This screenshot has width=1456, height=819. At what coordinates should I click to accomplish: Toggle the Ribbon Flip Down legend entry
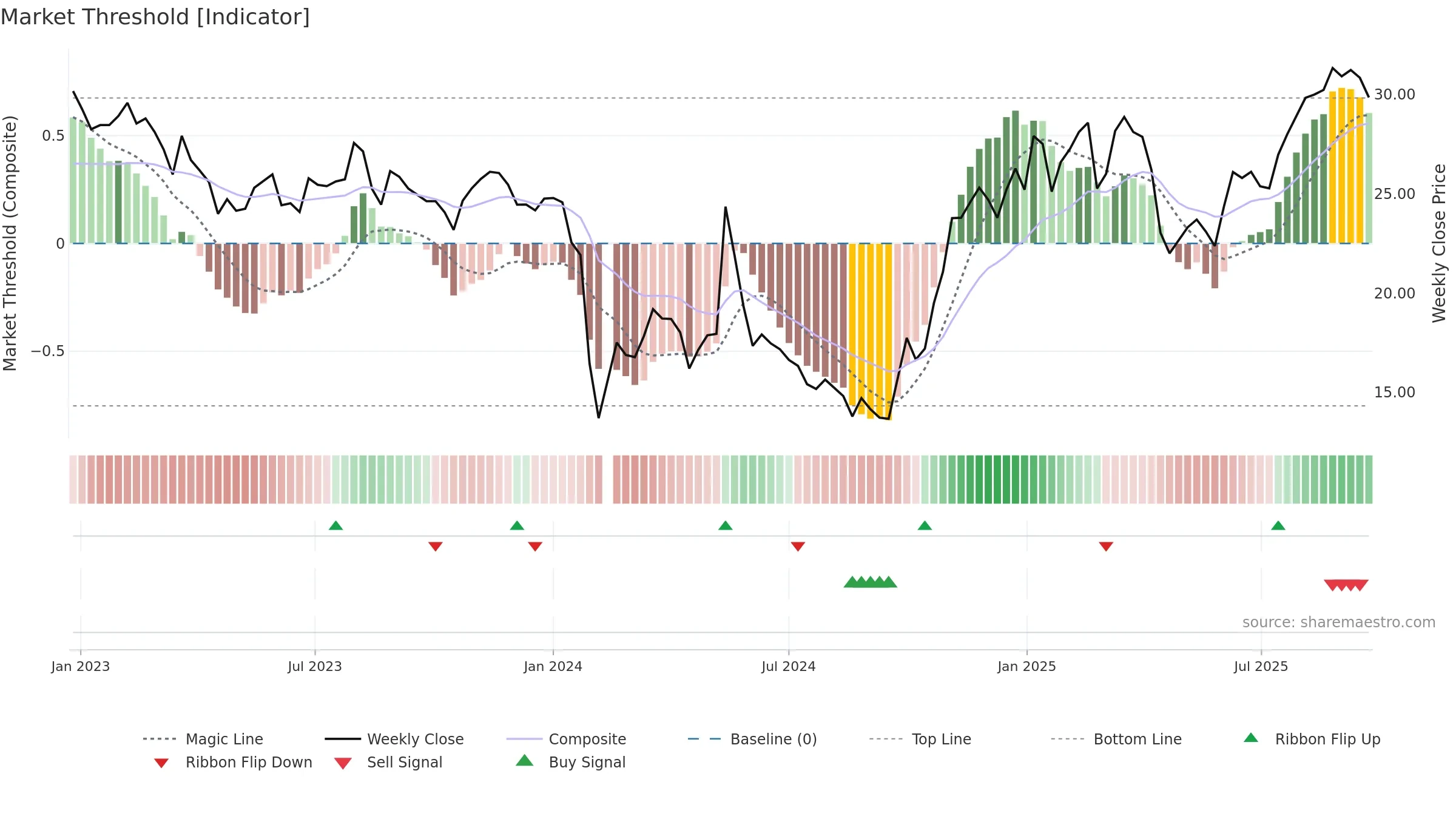[x=232, y=762]
